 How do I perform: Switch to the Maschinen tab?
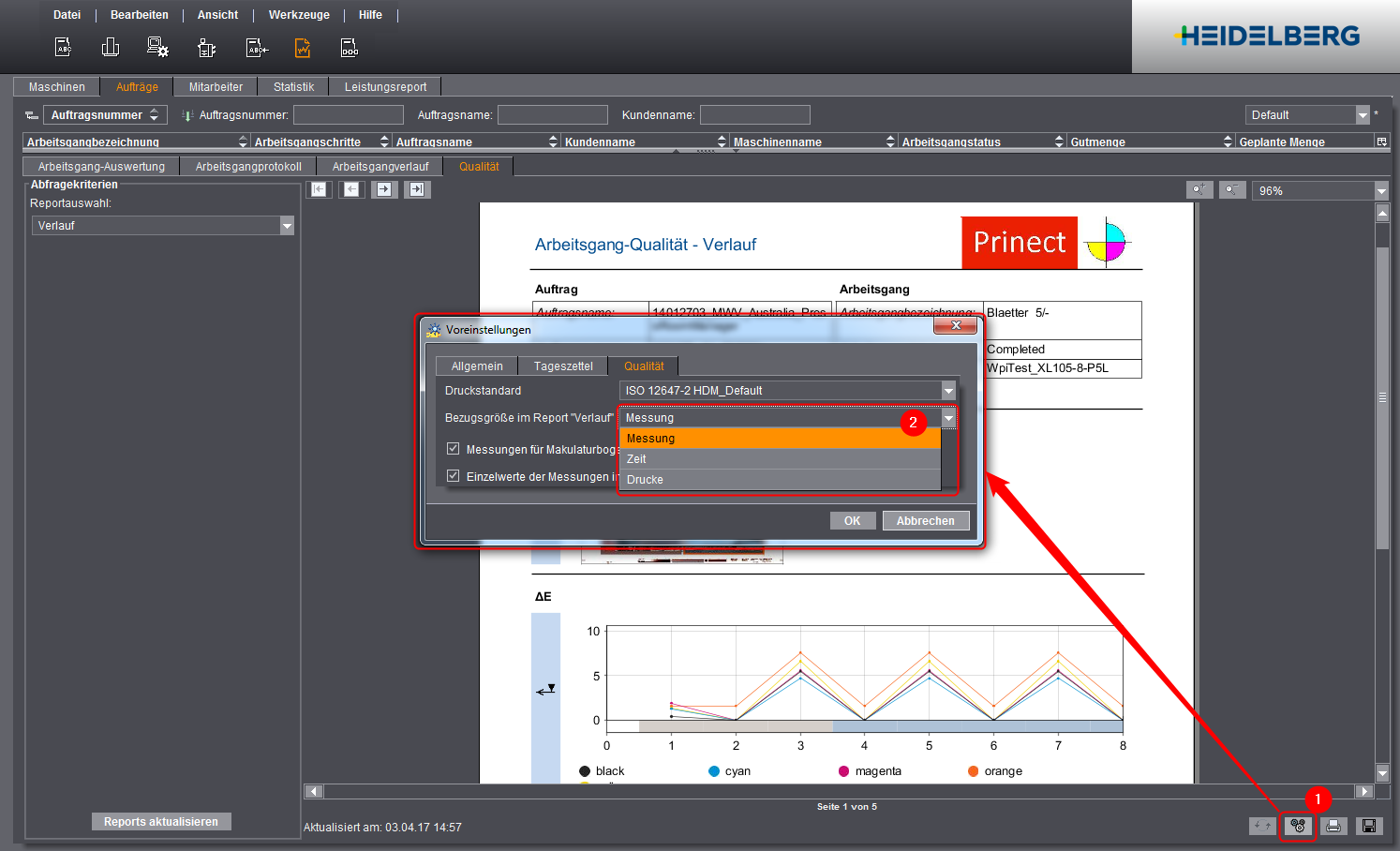57,87
